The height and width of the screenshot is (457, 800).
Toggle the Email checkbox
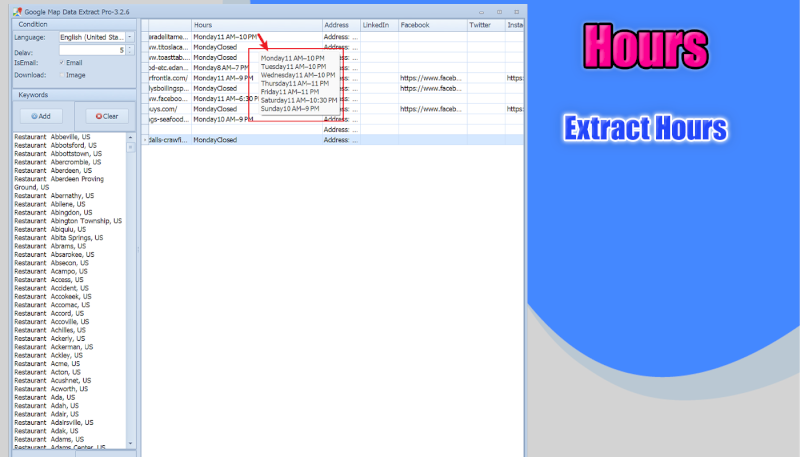click(62, 62)
